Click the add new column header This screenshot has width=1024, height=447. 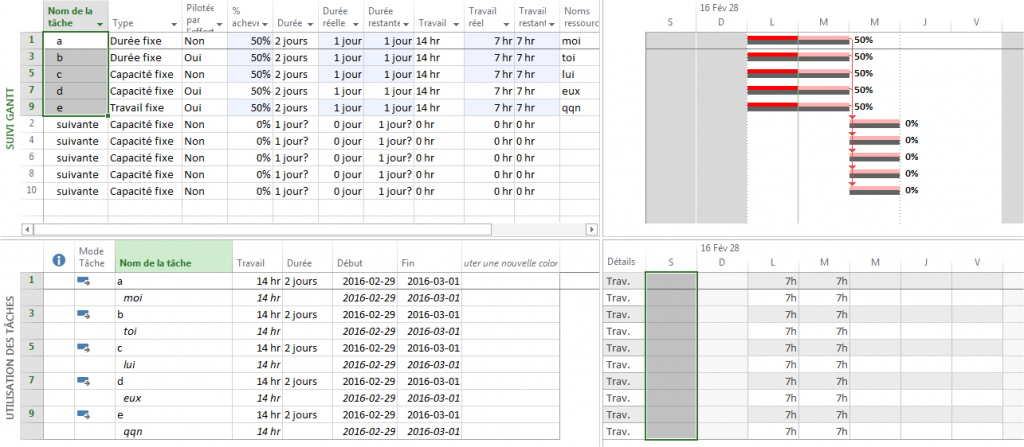(x=510, y=264)
